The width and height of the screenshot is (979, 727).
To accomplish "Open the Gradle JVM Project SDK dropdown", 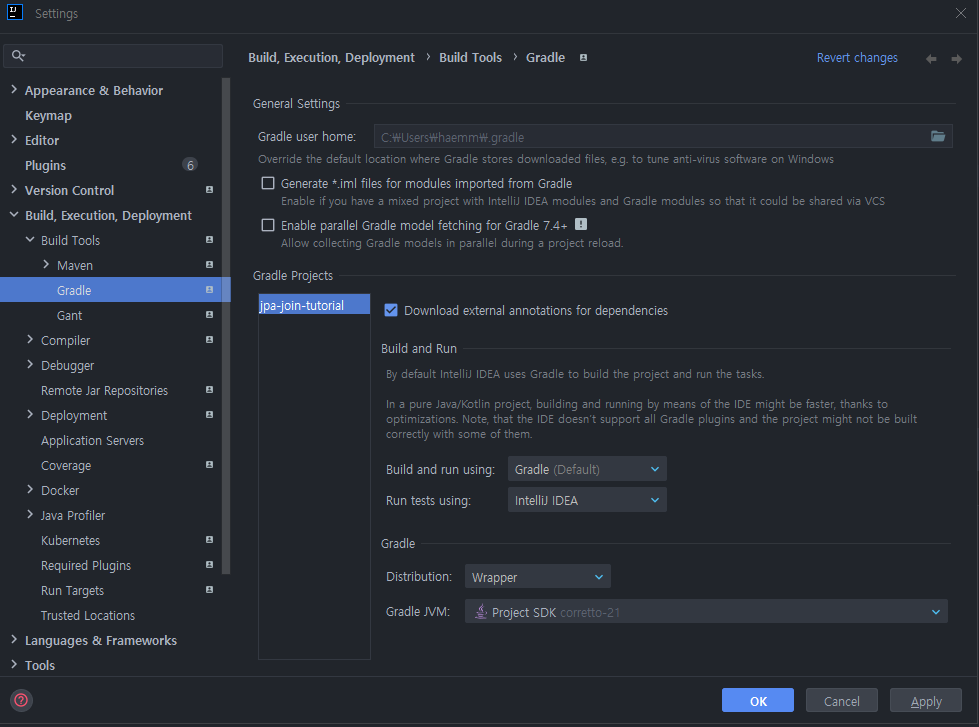I will (x=706, y=611).
